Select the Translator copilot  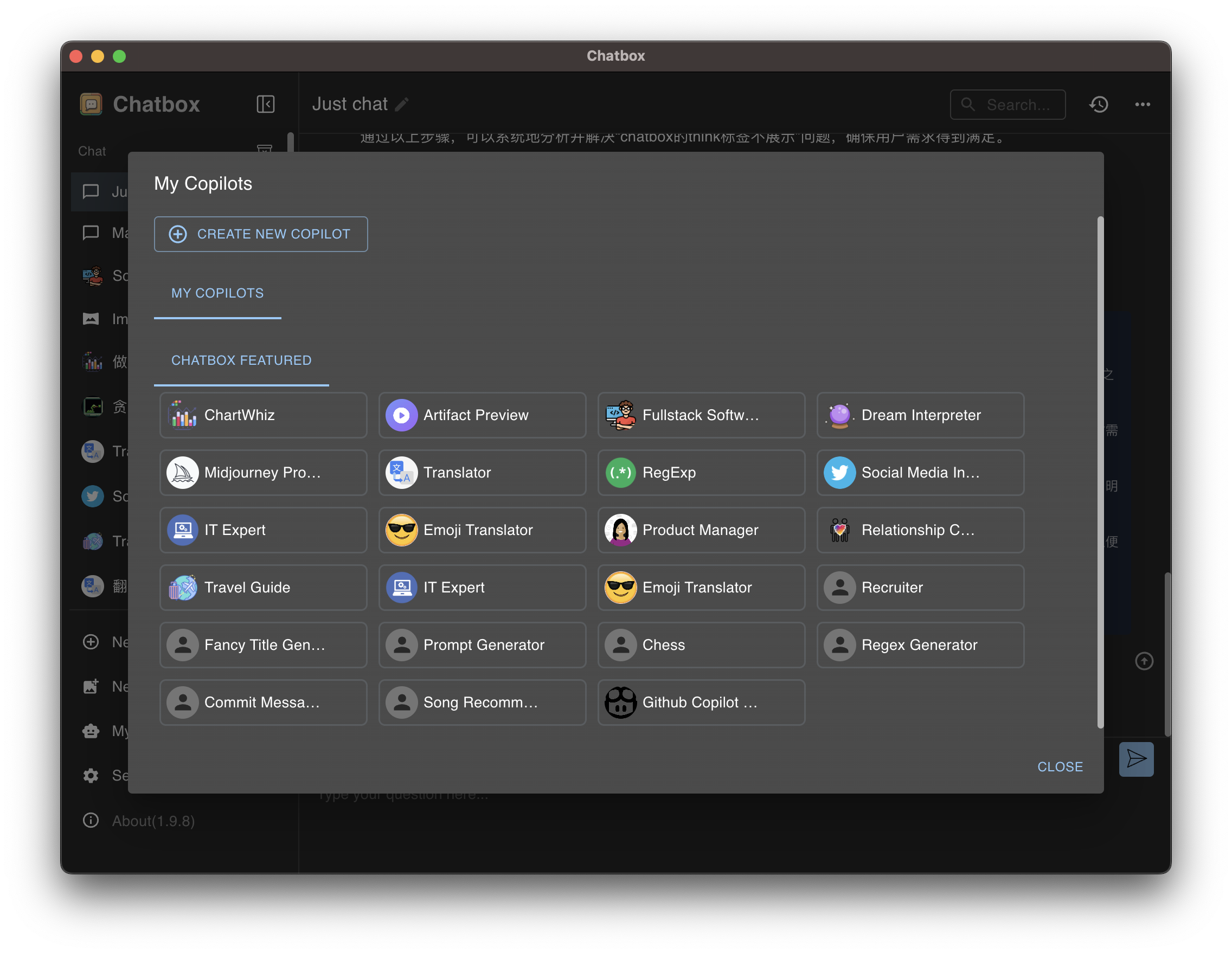click(x=482, y=473)
